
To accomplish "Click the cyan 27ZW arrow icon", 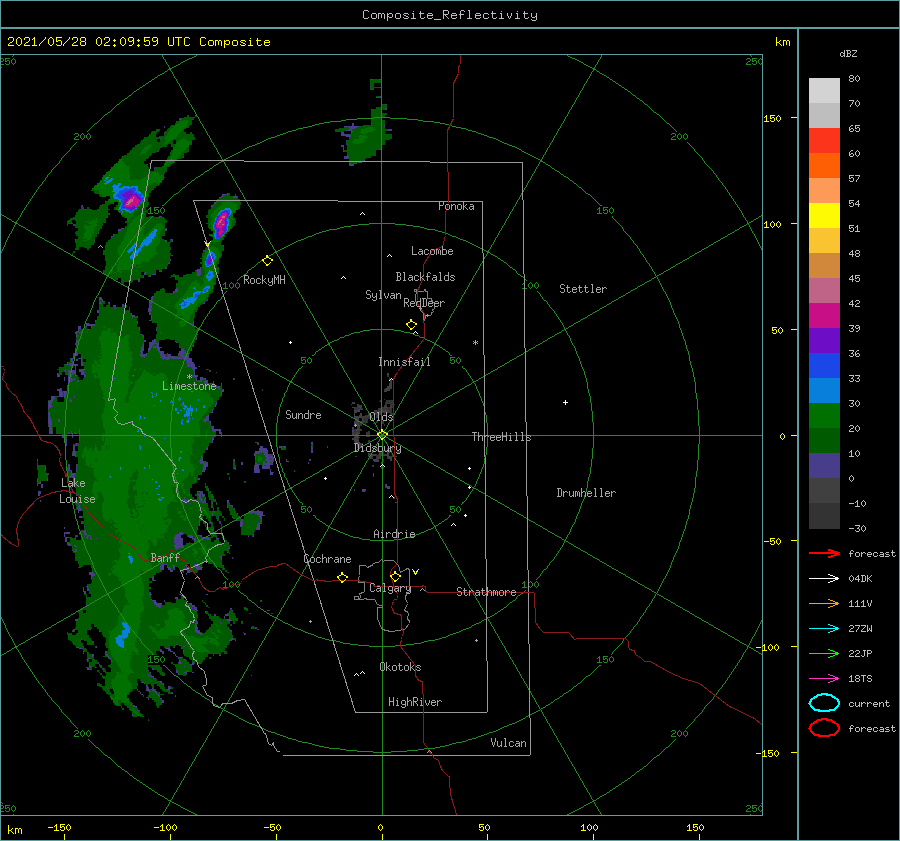I will pos(824,629).
